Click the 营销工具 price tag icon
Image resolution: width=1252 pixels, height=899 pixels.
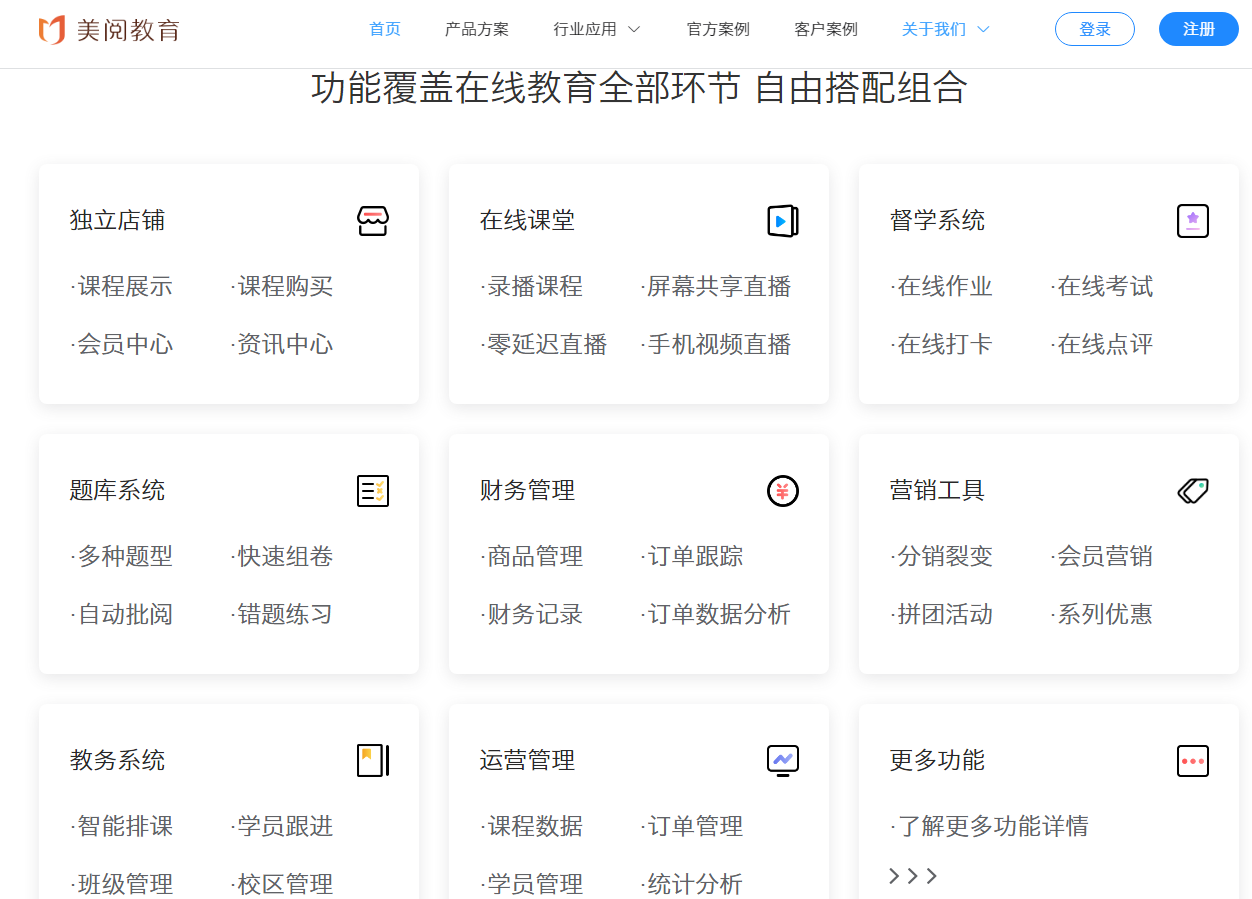click(x=1193, y=491)
